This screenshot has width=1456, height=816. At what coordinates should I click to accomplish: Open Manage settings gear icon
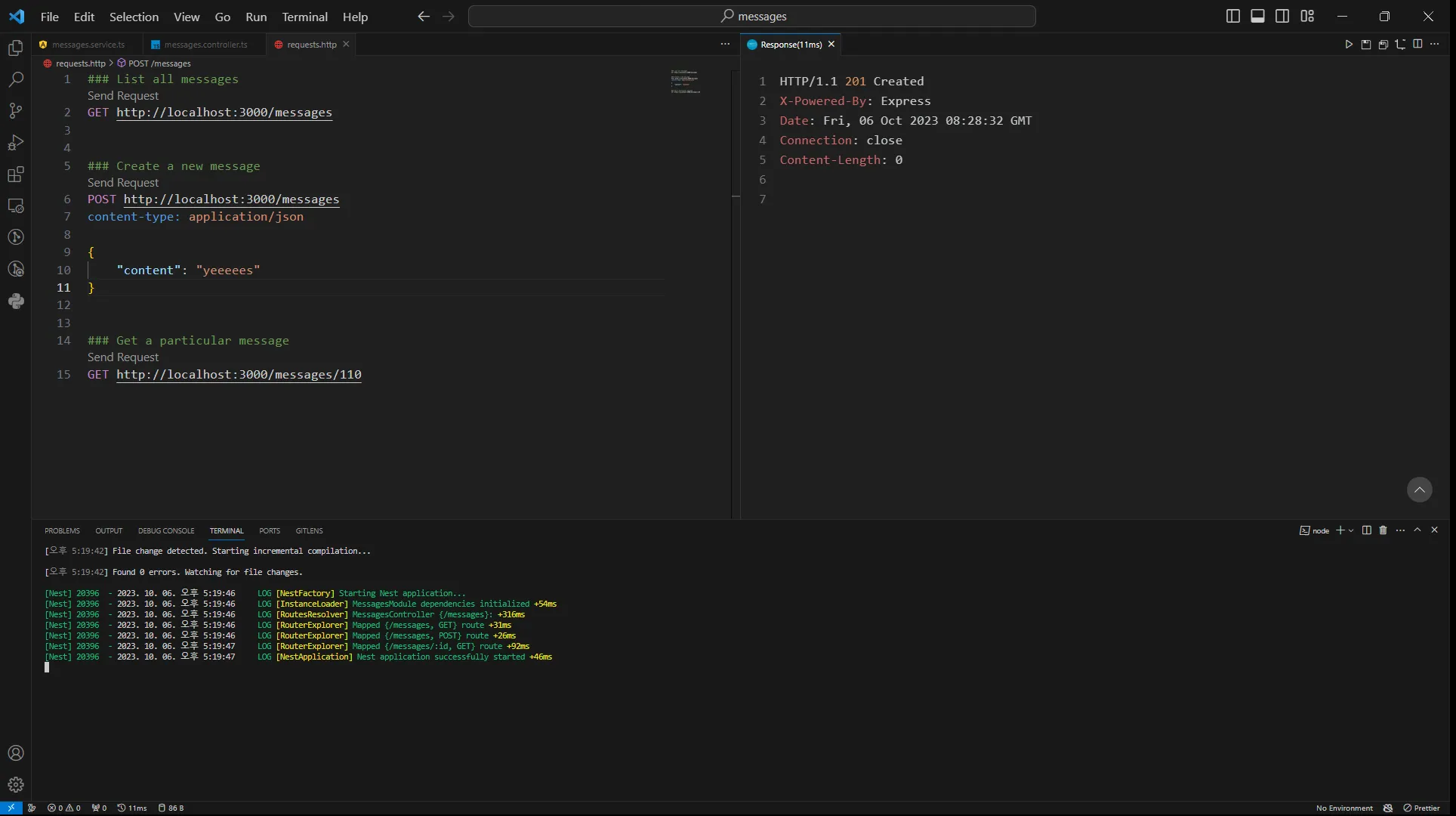[16, 784]
